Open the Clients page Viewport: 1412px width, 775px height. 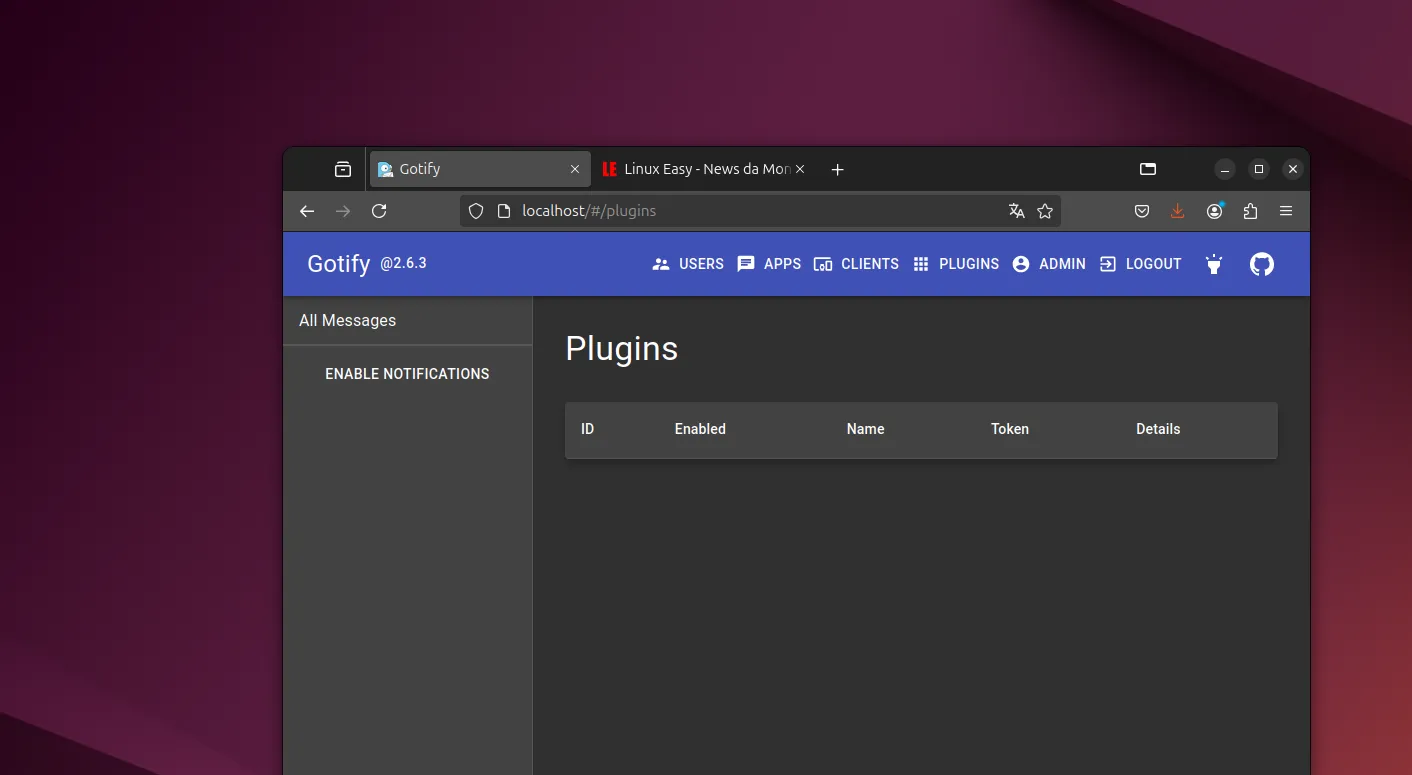coord(856,264)
